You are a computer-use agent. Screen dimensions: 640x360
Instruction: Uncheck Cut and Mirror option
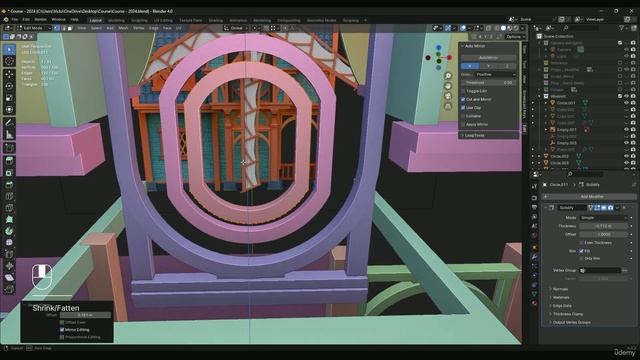463,99
